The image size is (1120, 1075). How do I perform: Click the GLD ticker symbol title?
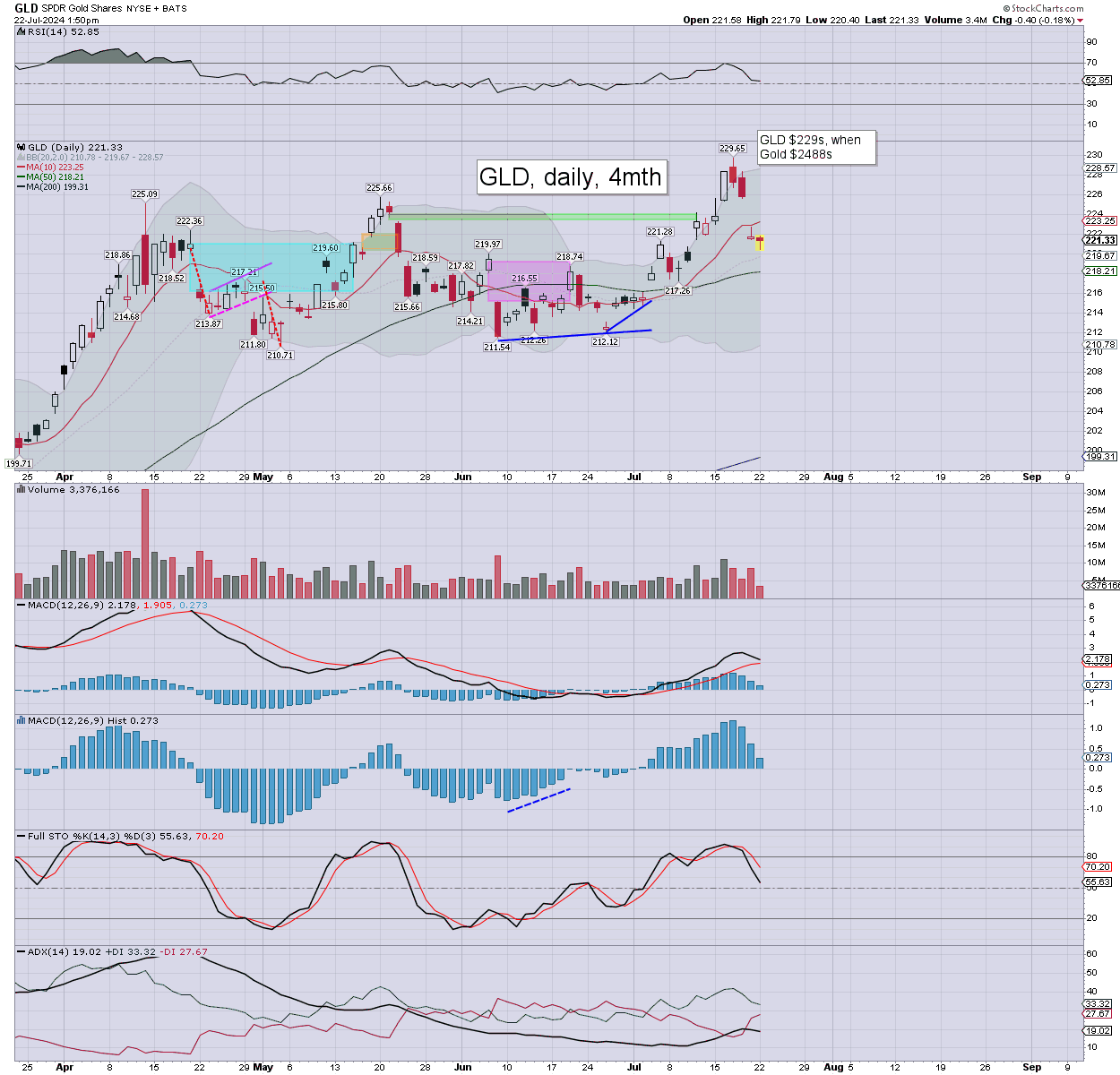point(26,8)
